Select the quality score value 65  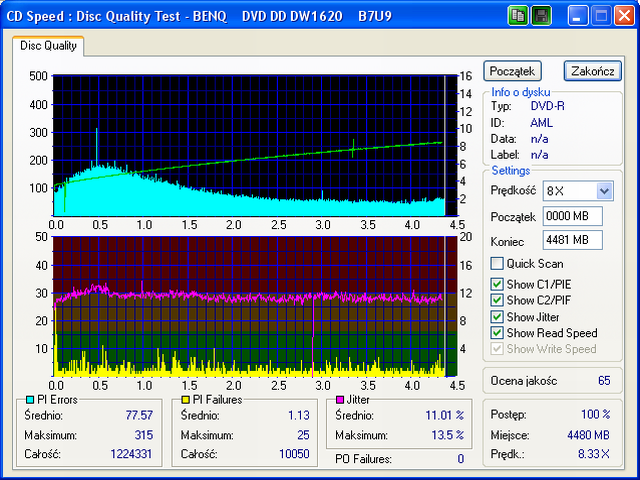[604, 381]
